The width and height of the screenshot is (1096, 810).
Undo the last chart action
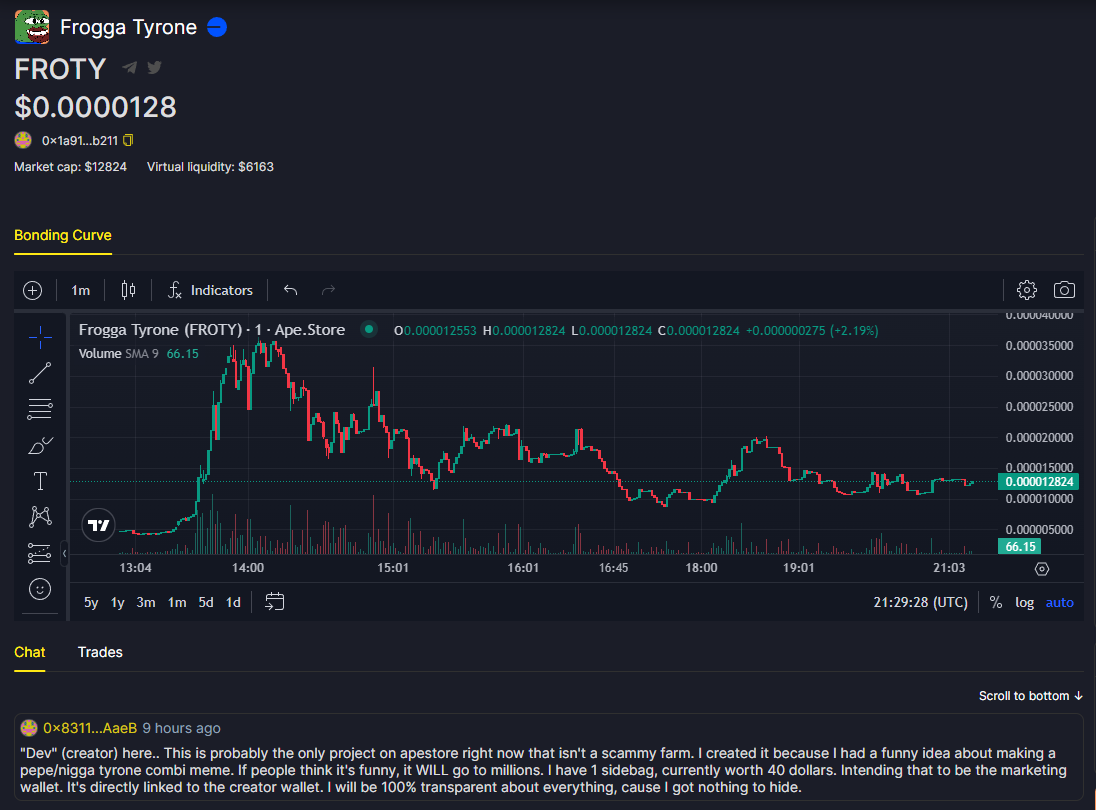(291, 290)
